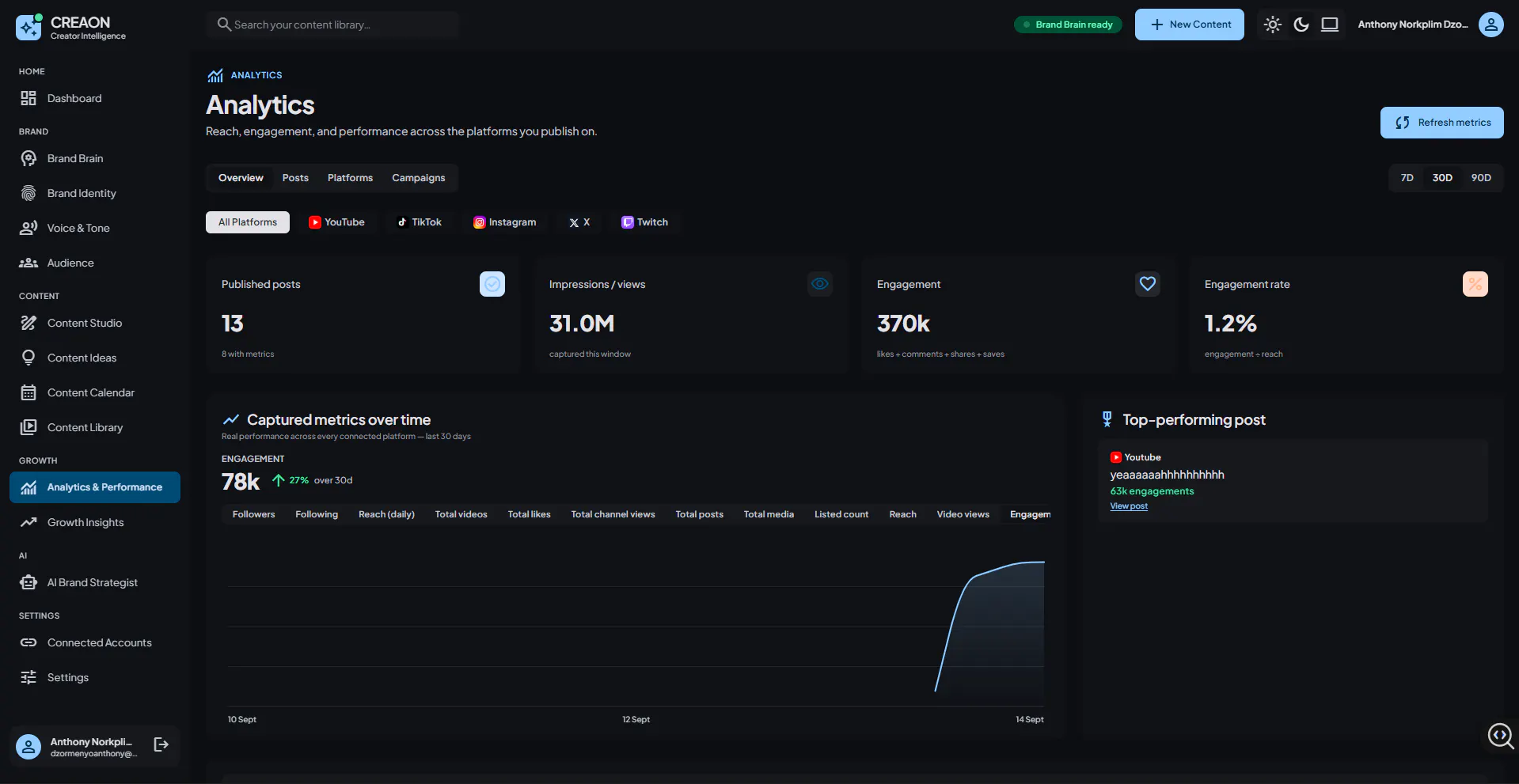Open View post link

(x=1129, y=506)
